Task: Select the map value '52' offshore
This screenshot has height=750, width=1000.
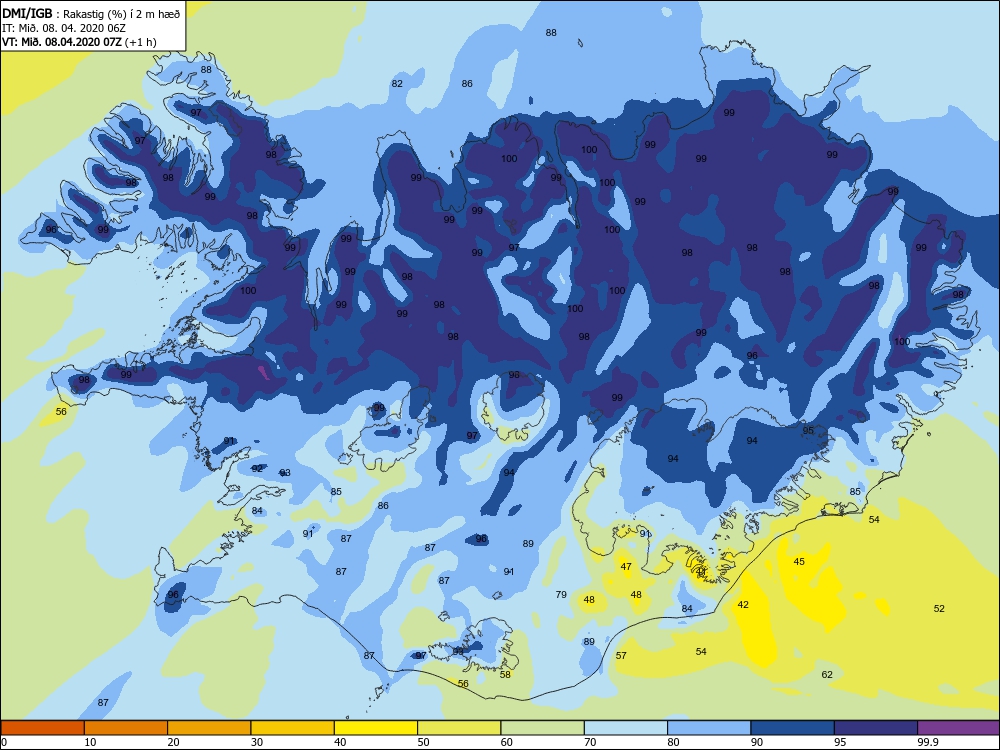Action: click(x=939, y=608)
